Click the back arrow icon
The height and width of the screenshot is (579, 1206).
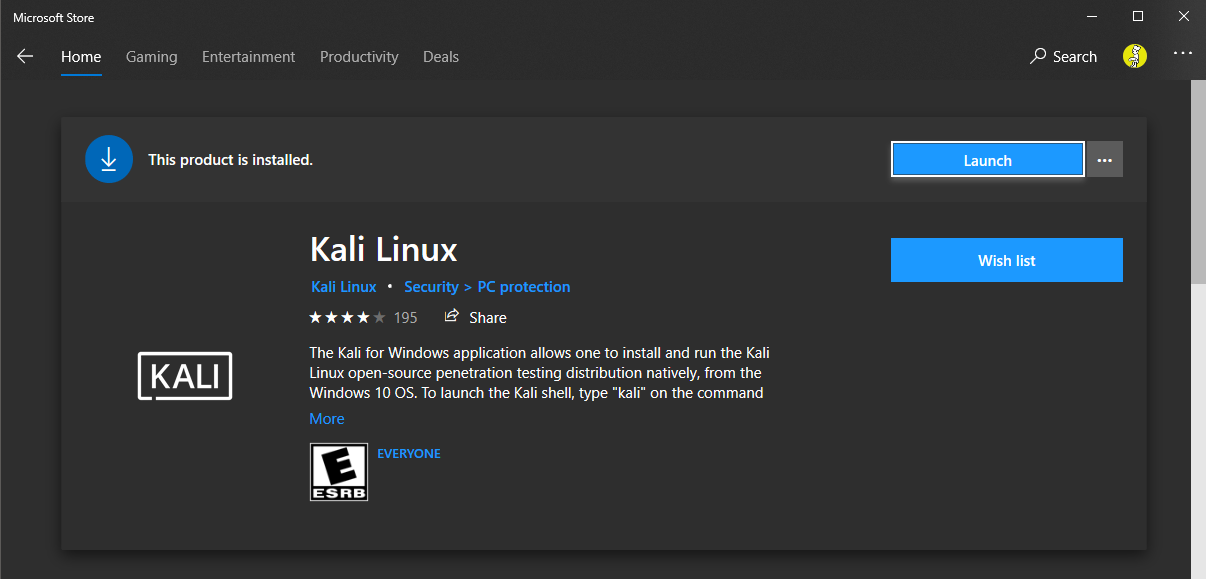tap(25, 57)
